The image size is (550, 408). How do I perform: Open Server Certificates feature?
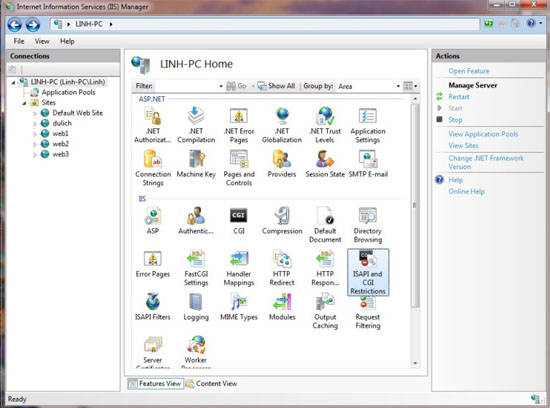[153, 352]
